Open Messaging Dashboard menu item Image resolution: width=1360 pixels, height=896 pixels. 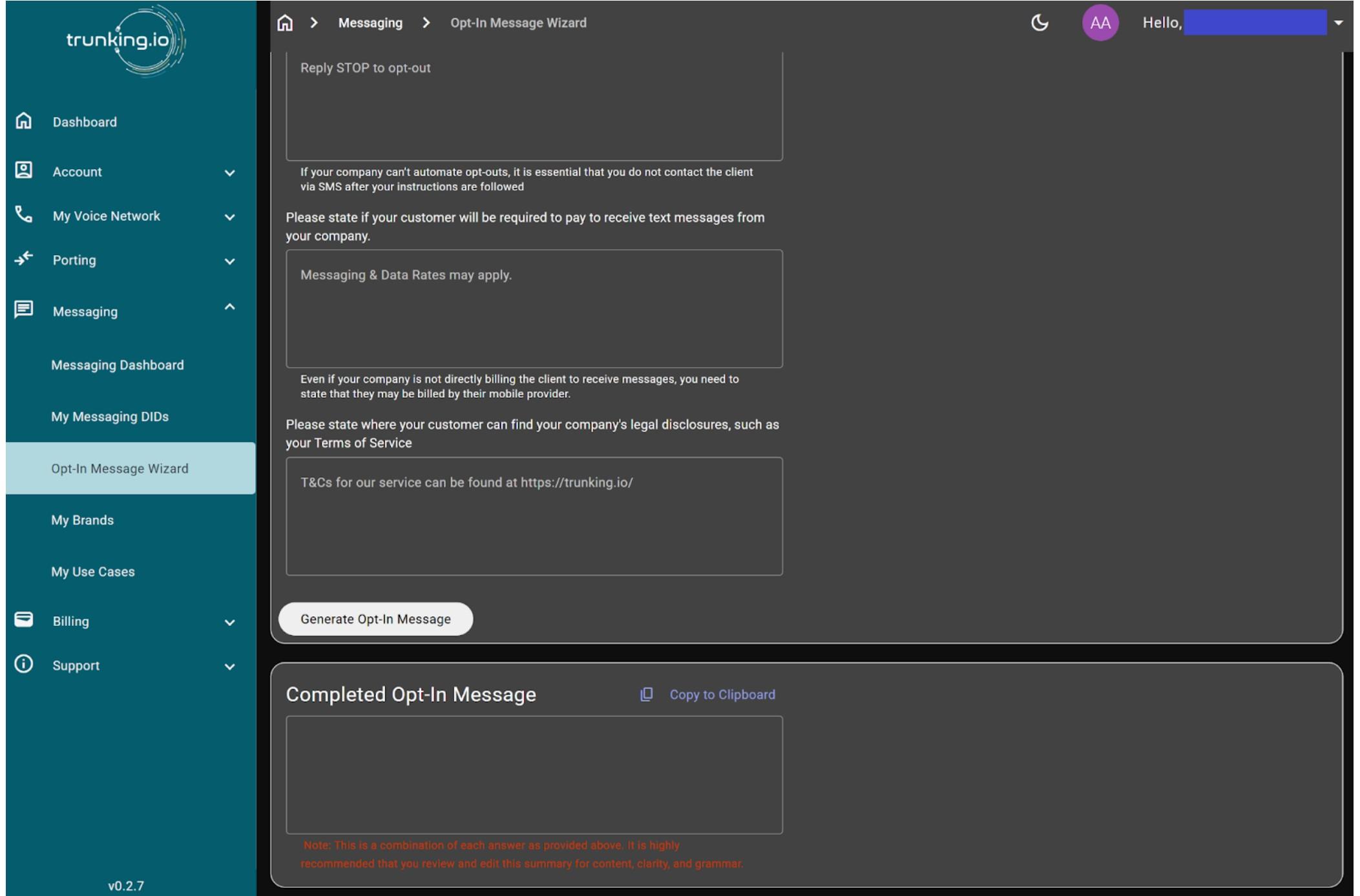pos(118,366)
